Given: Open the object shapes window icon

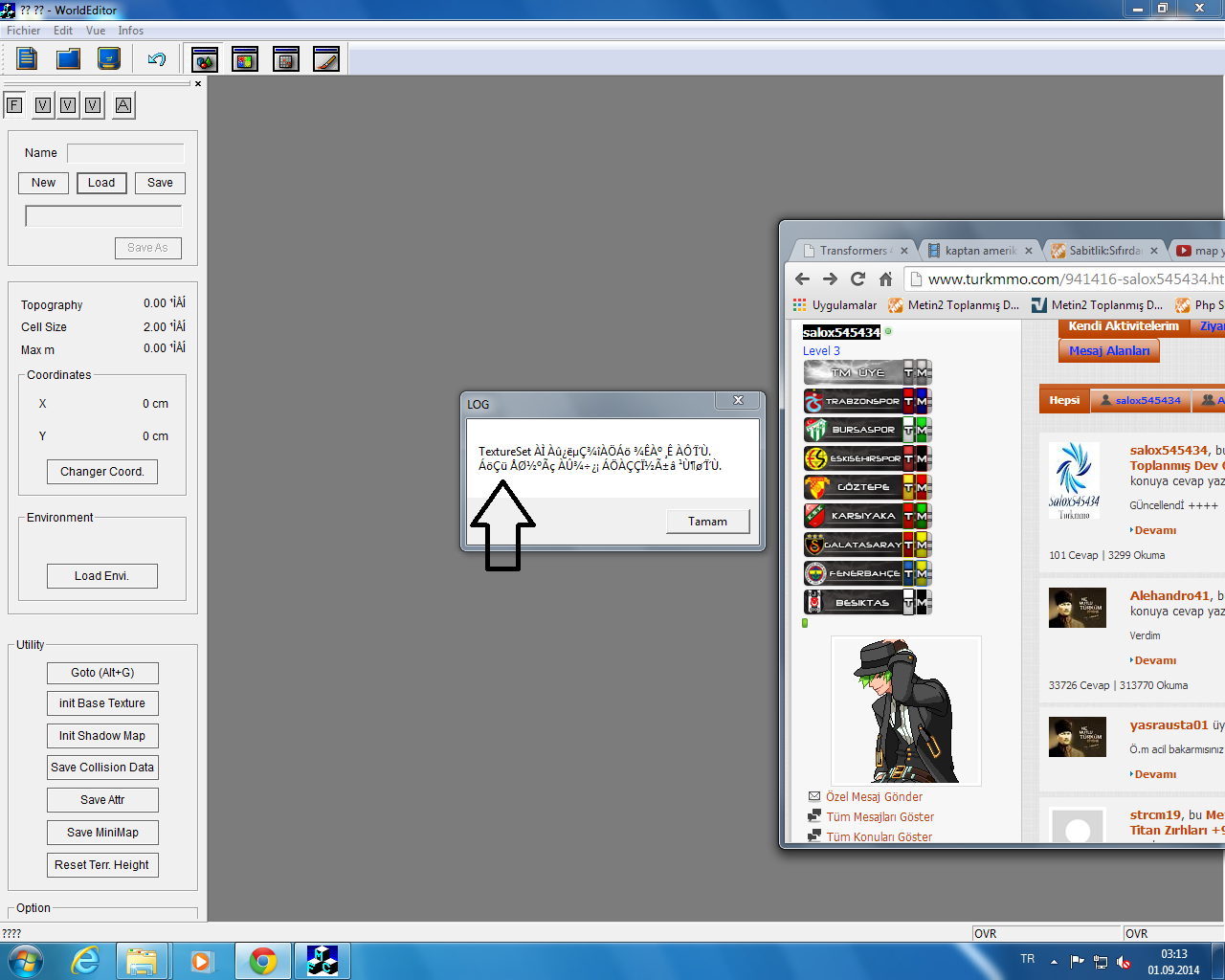Looking at the screenshot, I should tap(205, 59).
